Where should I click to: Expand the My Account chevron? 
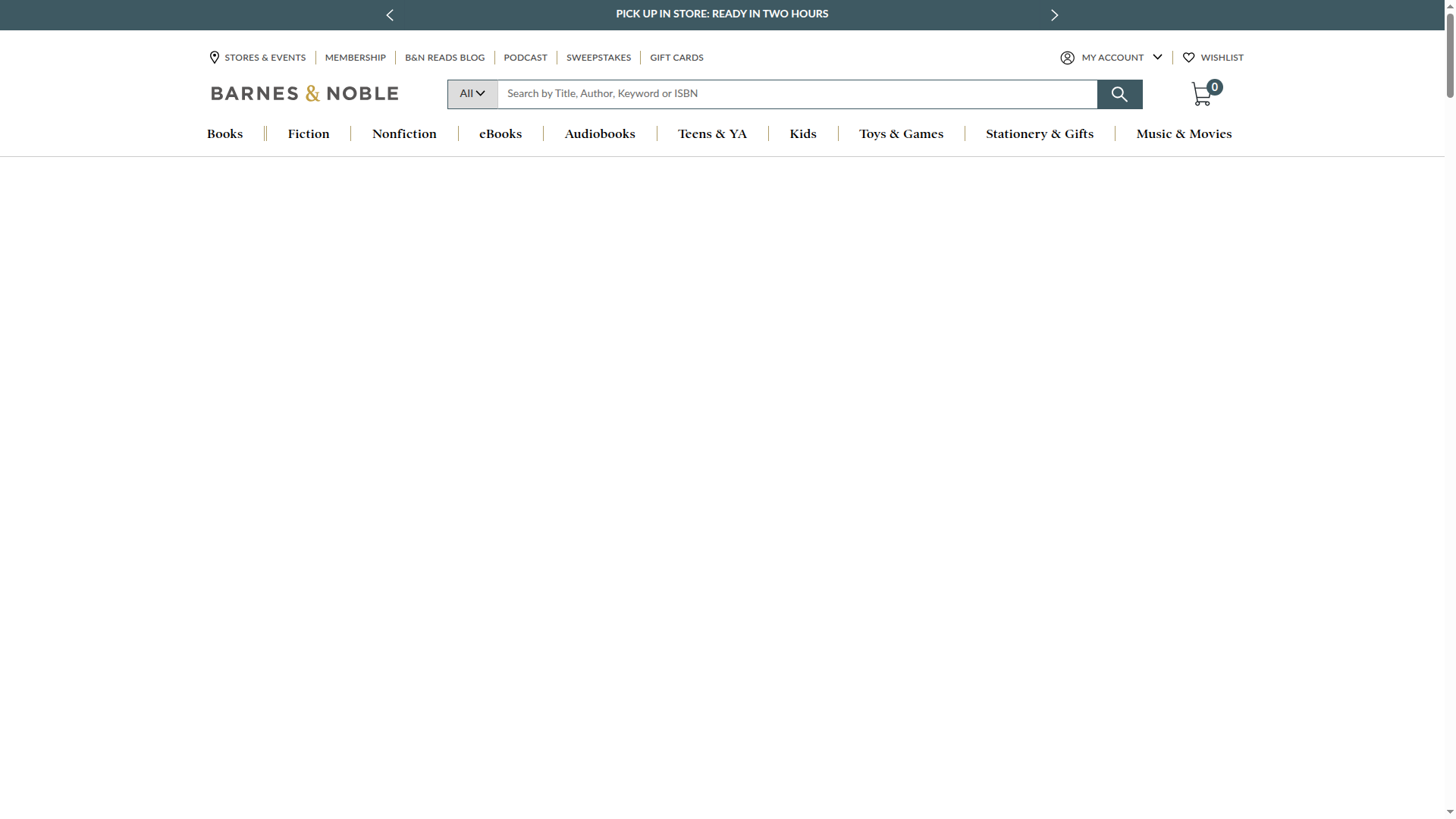pos(1158,58)
